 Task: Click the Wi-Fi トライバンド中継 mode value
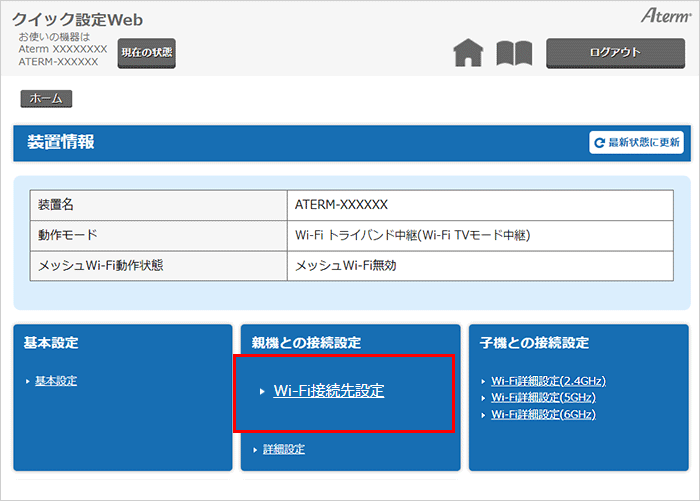point(412,236)
